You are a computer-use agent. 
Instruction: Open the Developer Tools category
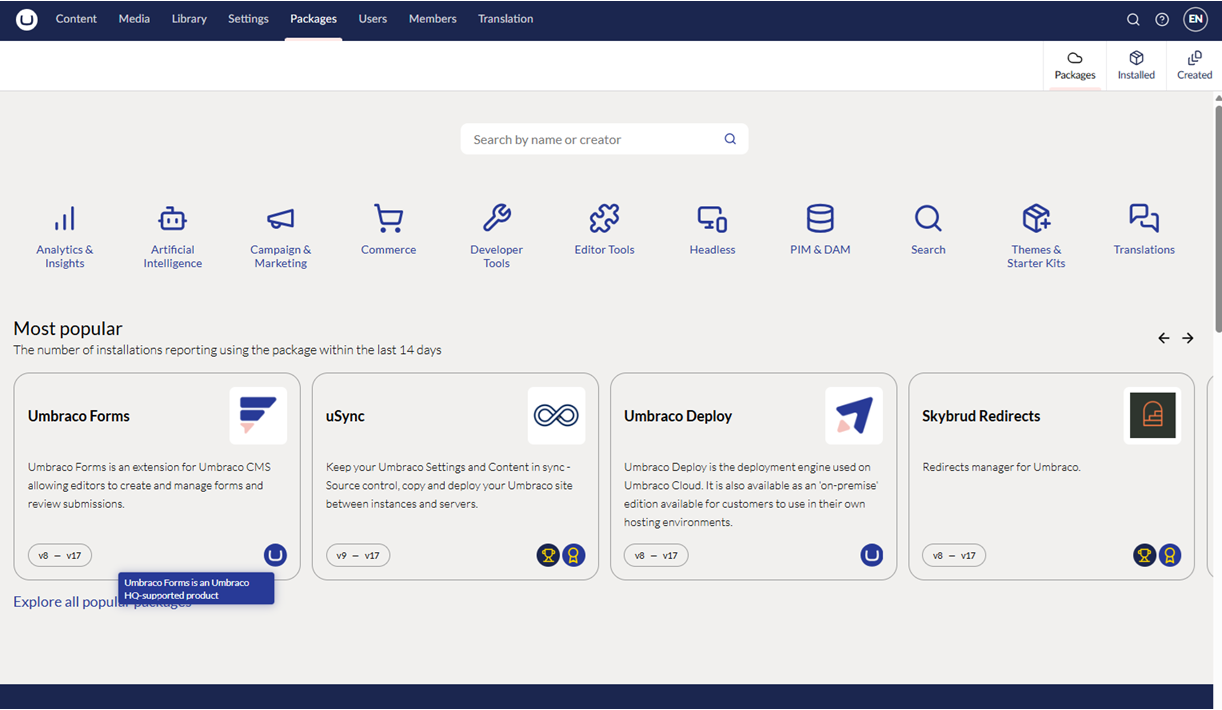(497, 236)
